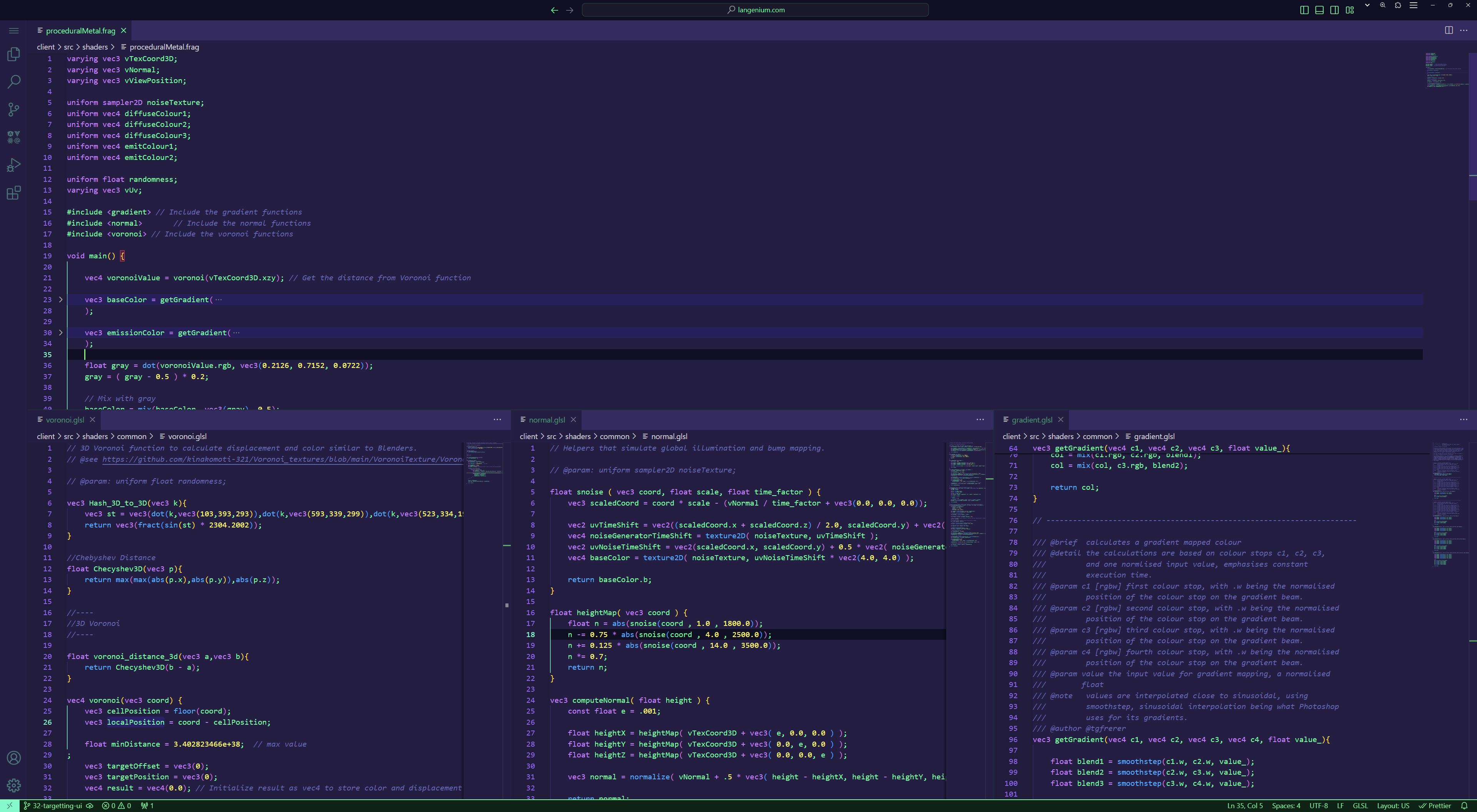Open the Manage gear icon
The width and height of the screenshot is (1477, 812).
(14, 785)
